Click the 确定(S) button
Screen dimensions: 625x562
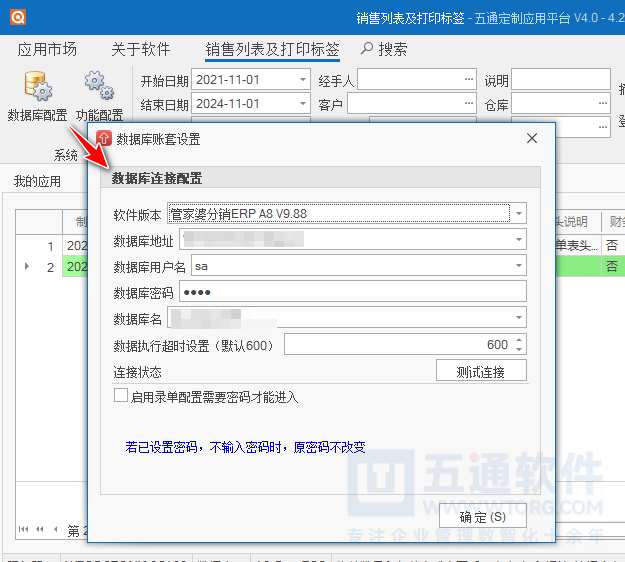pyautogui.click(x=483, y=517)
